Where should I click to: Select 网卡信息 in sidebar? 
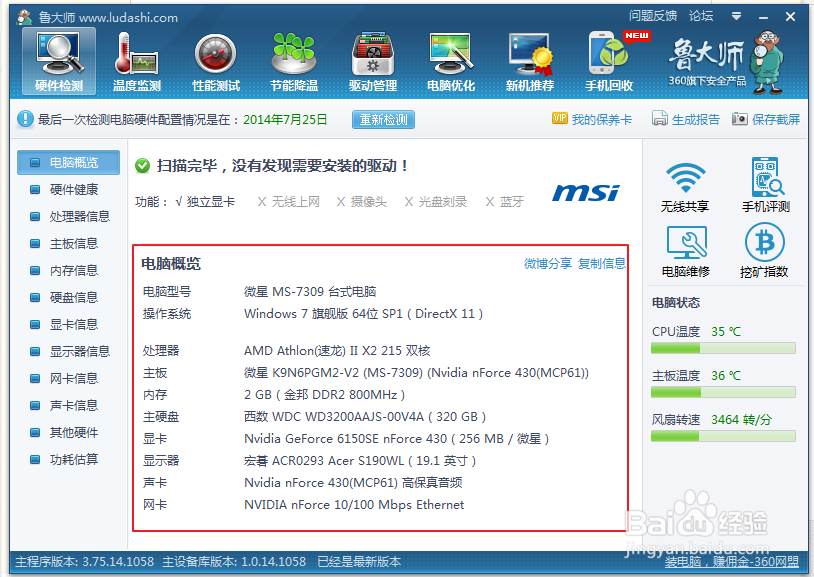coord(69,379)
